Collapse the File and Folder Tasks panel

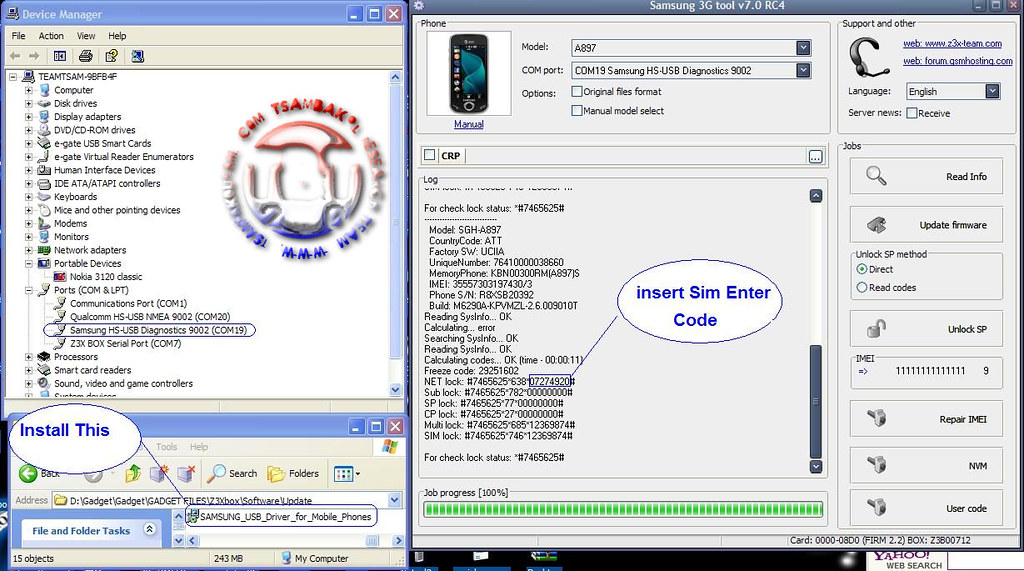[150, 529]
